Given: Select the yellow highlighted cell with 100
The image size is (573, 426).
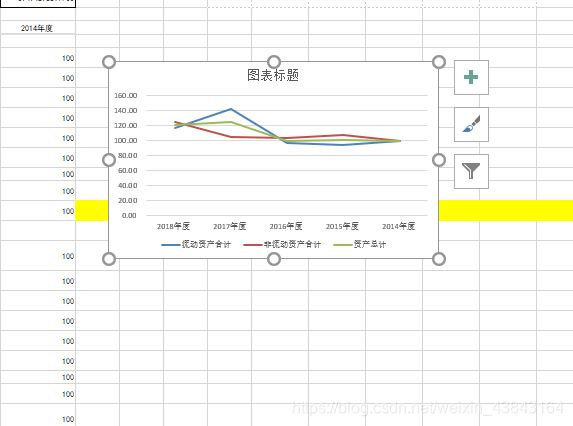Looking at the screenshot, I should [38, 210].
